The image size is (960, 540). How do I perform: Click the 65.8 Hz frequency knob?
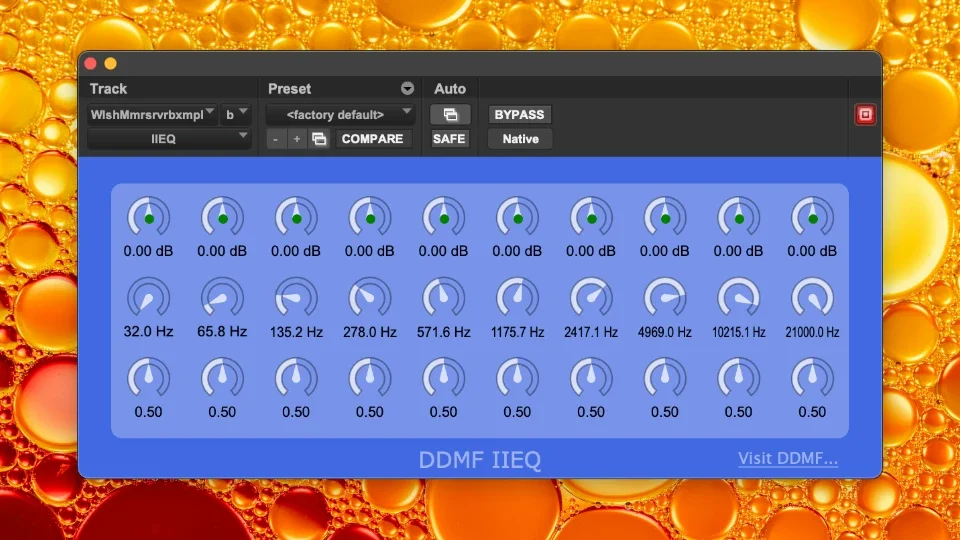(x=222, y=298)
